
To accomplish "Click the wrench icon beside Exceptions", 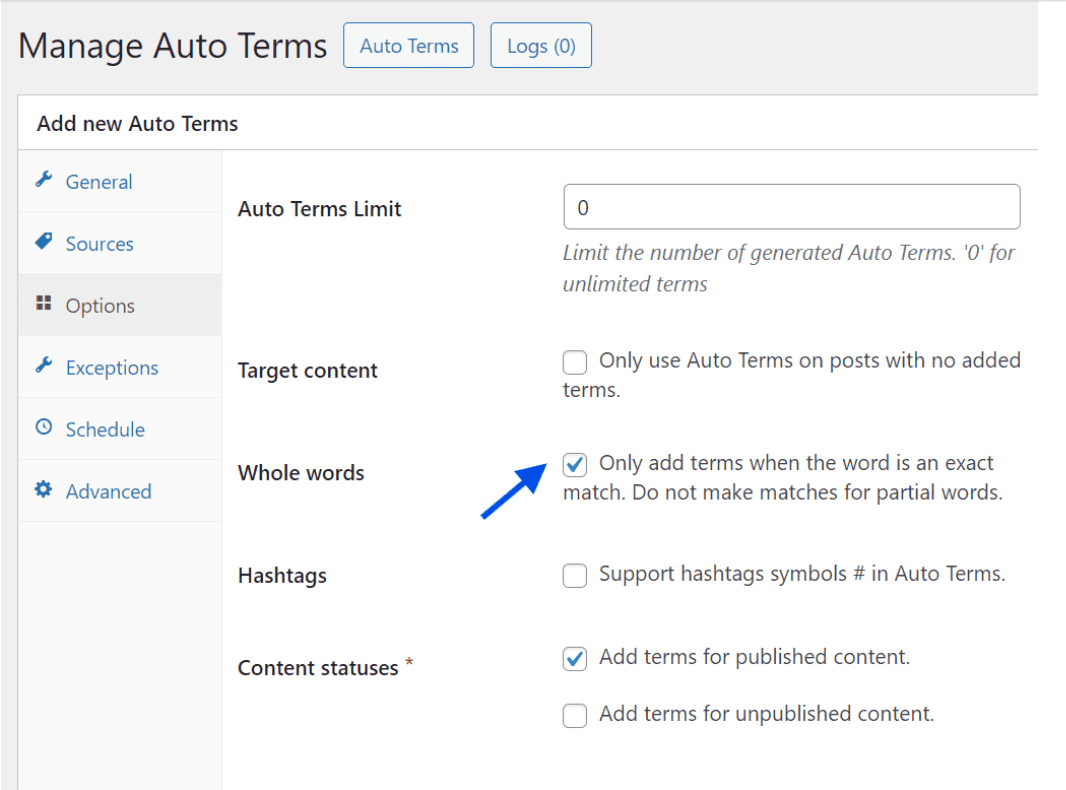I will 44,365.
